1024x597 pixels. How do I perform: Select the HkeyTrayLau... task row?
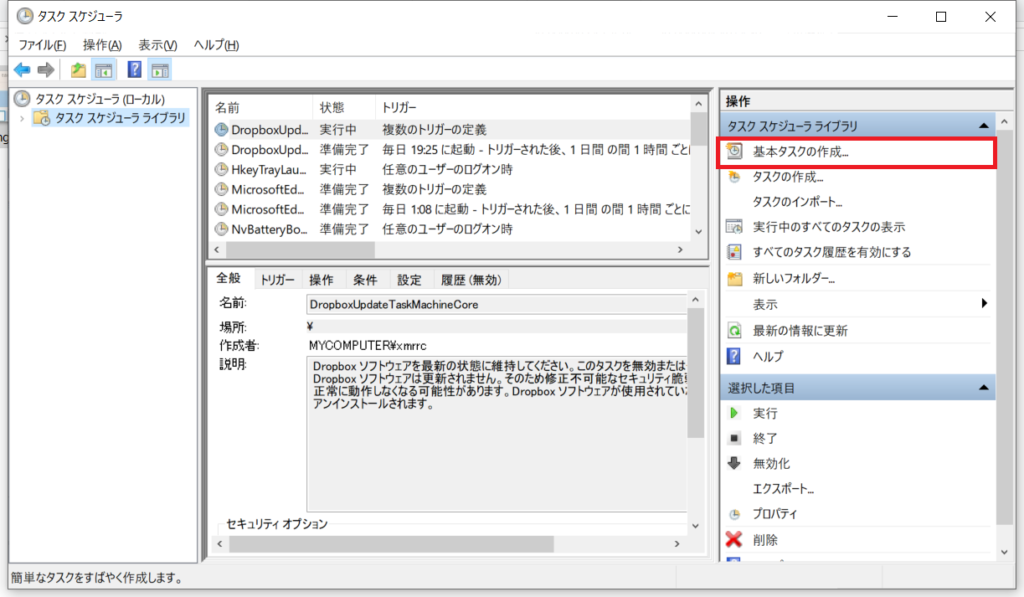pos(262,169)
